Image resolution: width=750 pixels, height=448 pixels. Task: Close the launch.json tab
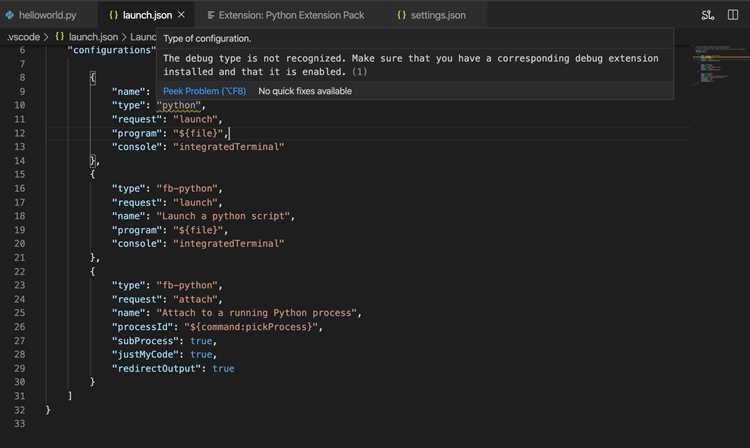(181, 15)
